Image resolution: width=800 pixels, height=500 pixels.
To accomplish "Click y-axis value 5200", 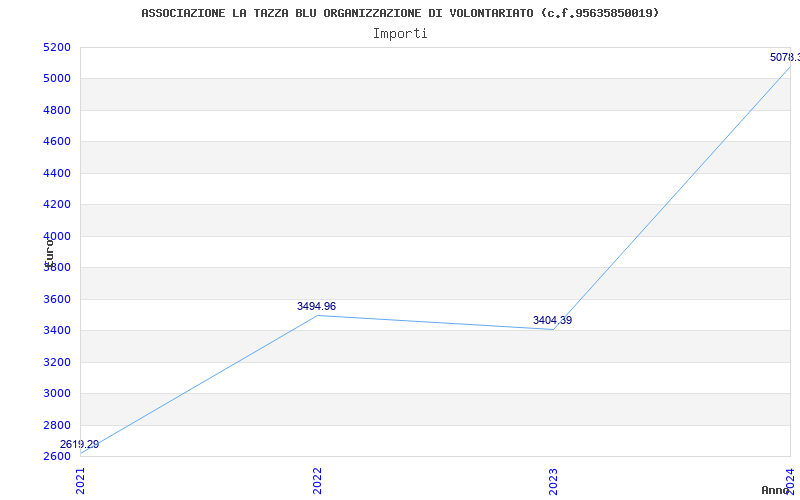I will pyautogui.click(x=57, y=47).
